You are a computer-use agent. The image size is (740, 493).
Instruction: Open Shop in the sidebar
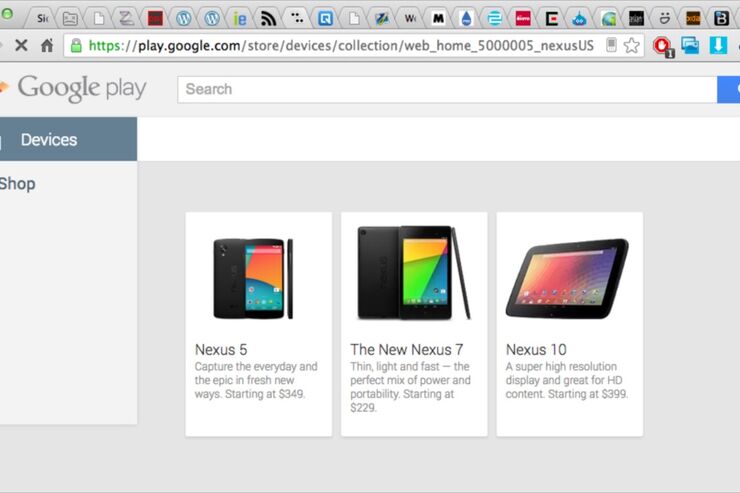click(x=17, y=184)
